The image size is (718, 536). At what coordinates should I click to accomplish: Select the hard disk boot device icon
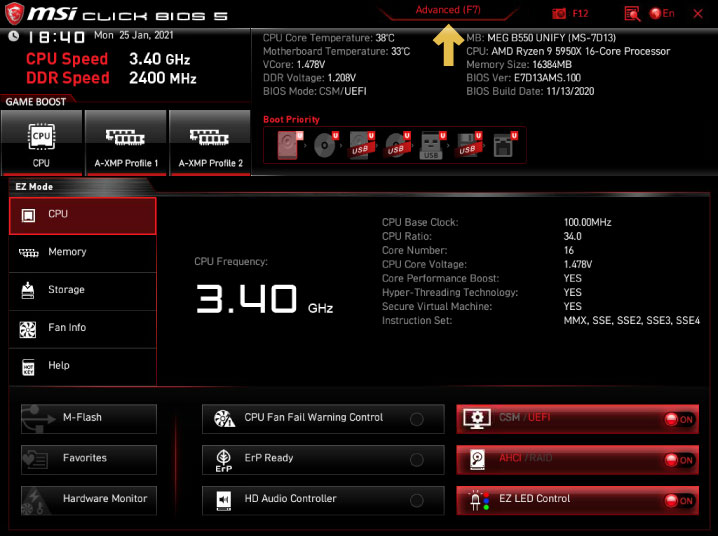(x=289, y=146)
